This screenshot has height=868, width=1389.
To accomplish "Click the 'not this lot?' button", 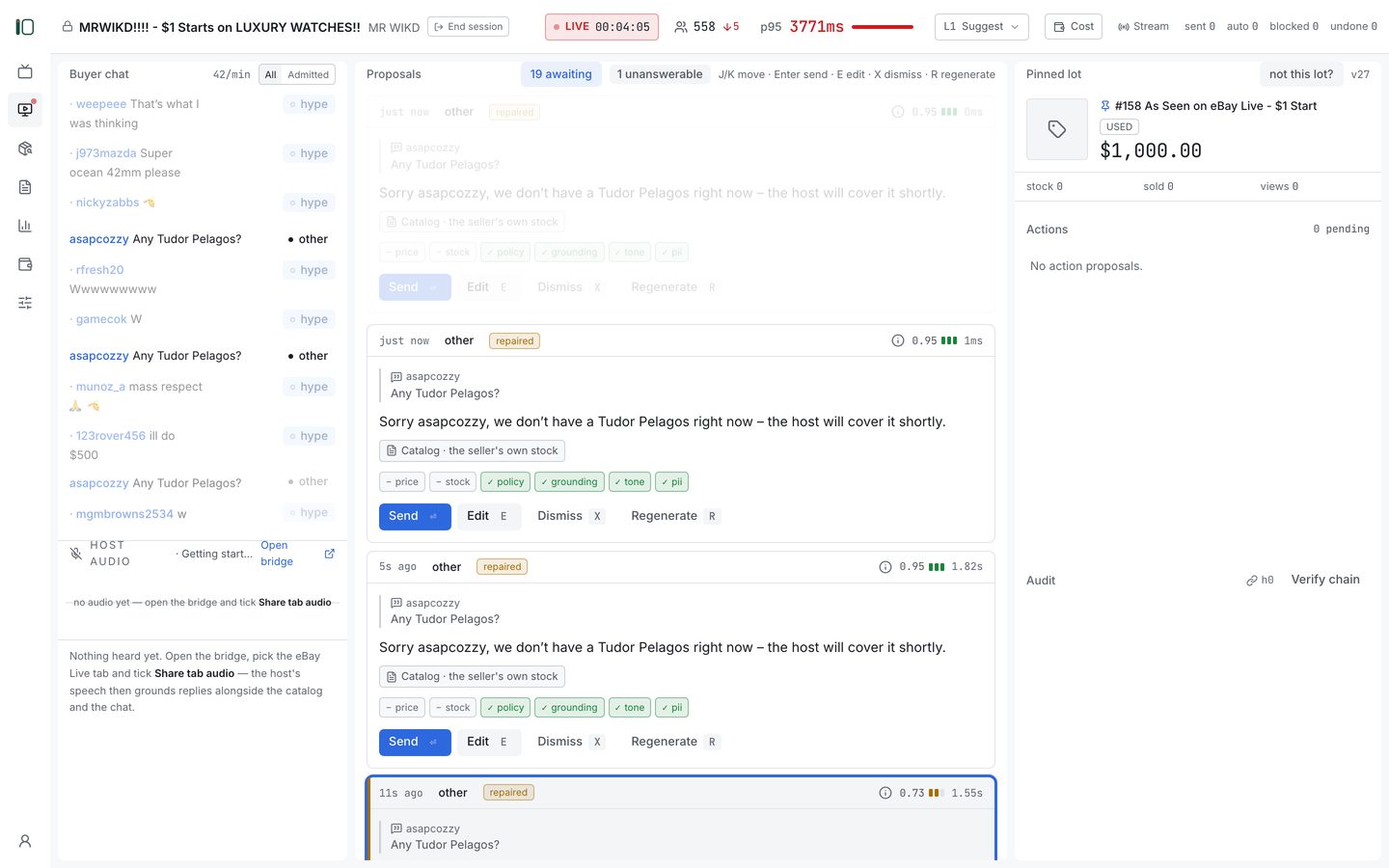I will coord(1300,74).
